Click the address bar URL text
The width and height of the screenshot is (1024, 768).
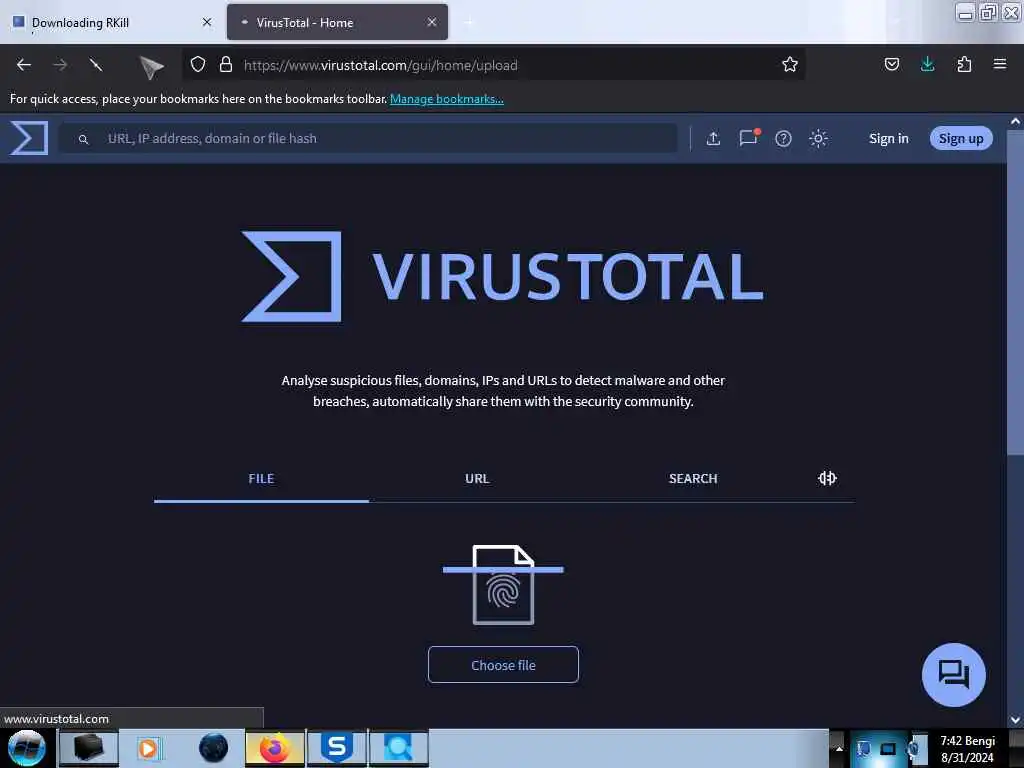(x=381, y=65)
